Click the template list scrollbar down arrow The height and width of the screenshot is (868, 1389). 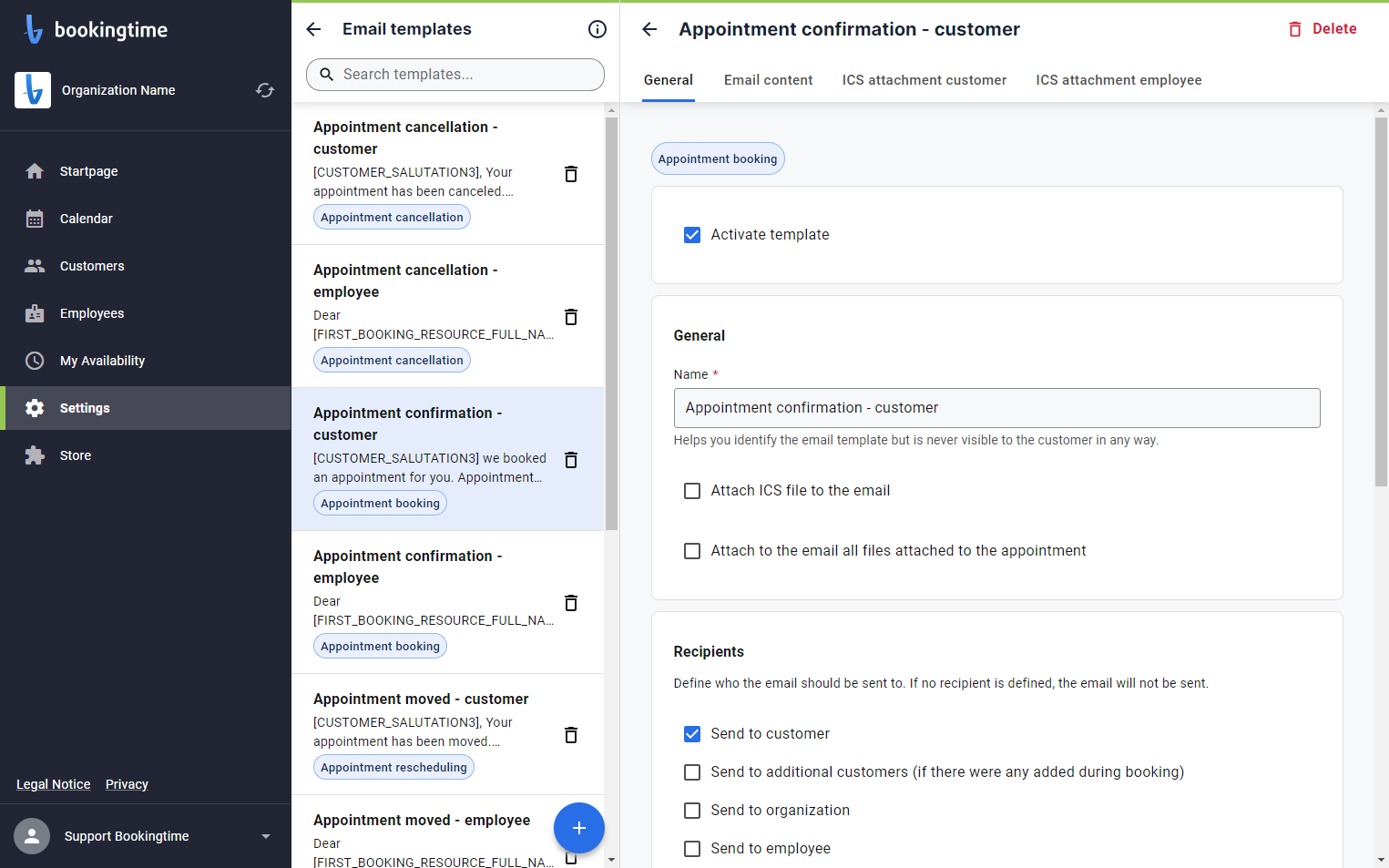coord(611,859)
